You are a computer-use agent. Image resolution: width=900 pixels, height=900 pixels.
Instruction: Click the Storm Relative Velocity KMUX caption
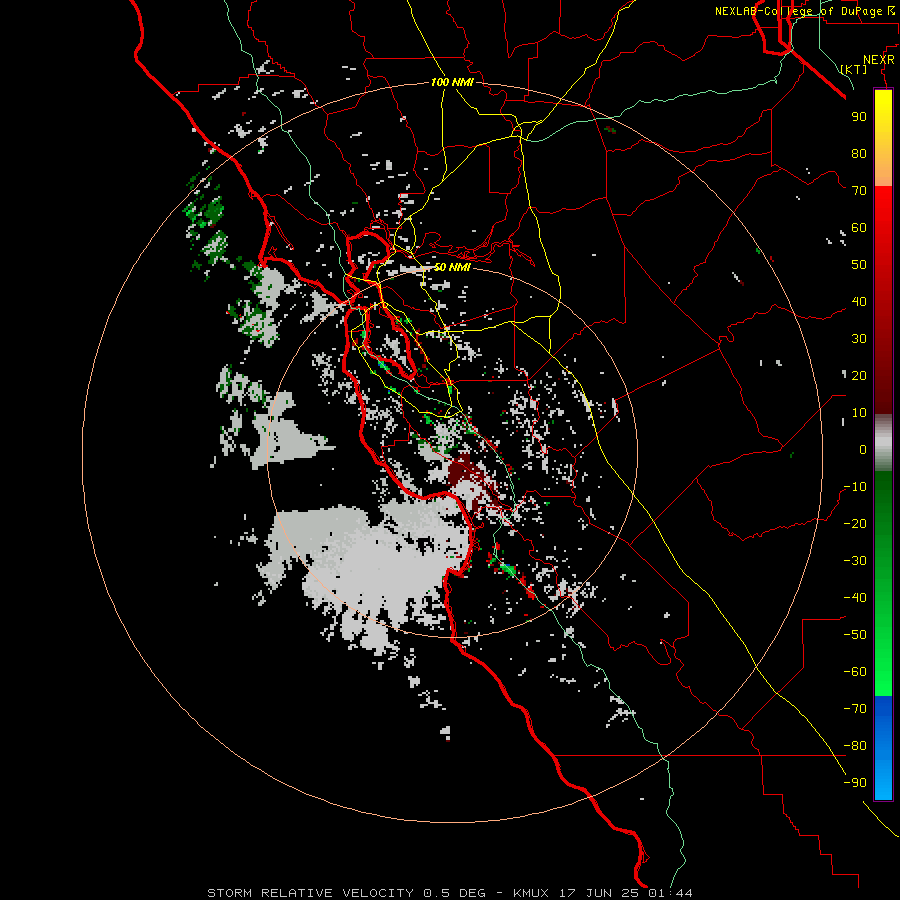[449, 893]
